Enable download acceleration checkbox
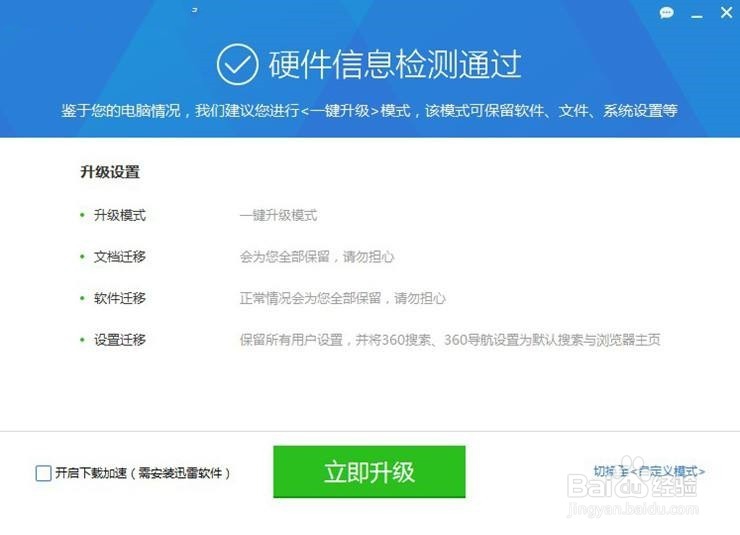Image resolution: width=740 pixels, height=535 pixels. (x=43, y=473)
